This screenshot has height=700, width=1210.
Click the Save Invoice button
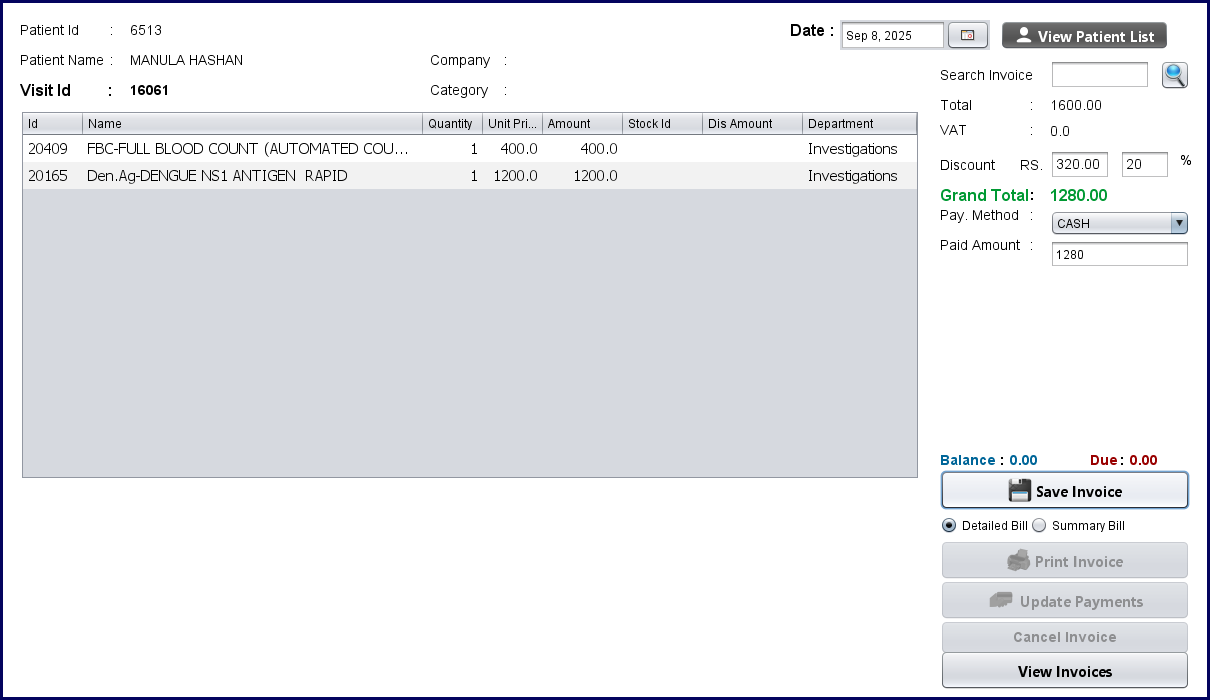[x=1064, y=491]
